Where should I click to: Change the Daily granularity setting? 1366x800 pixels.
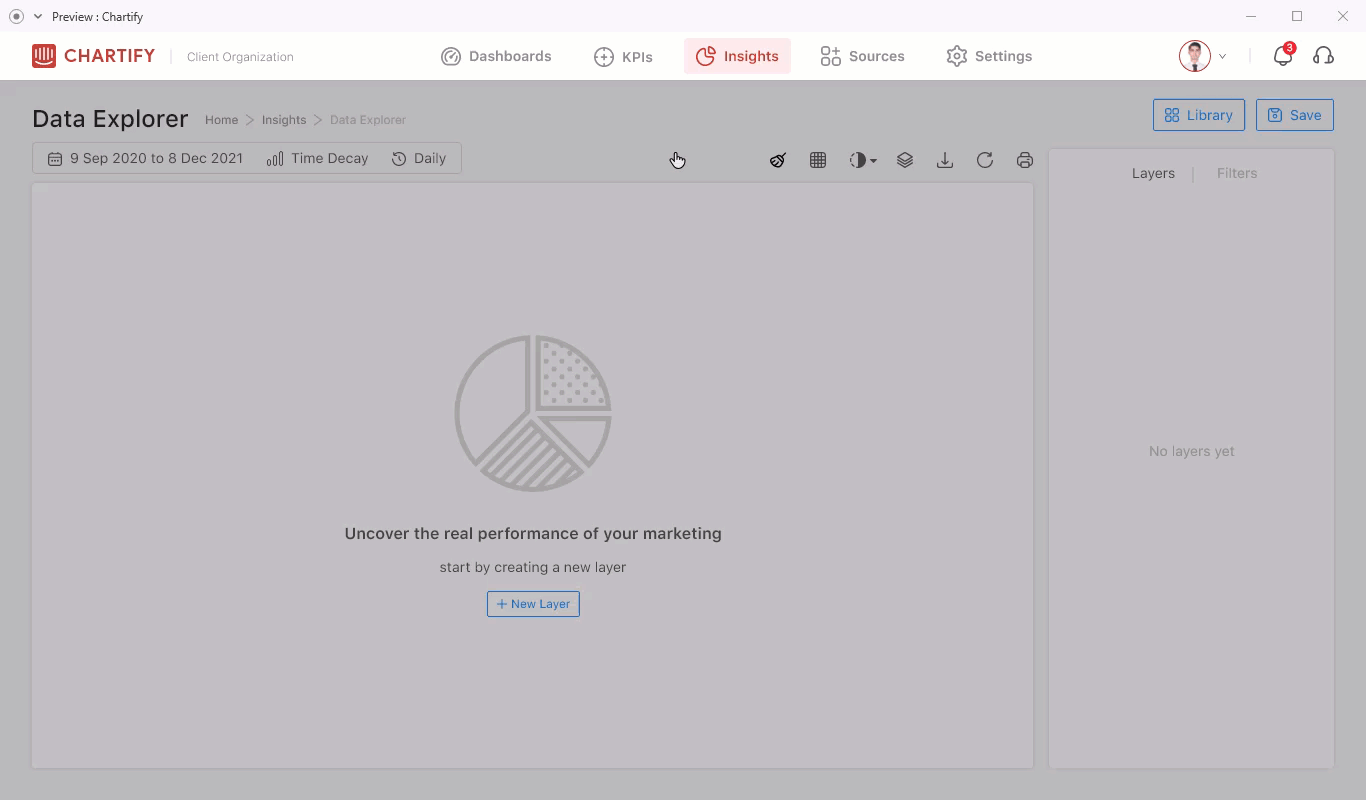(x=418, y=158)
